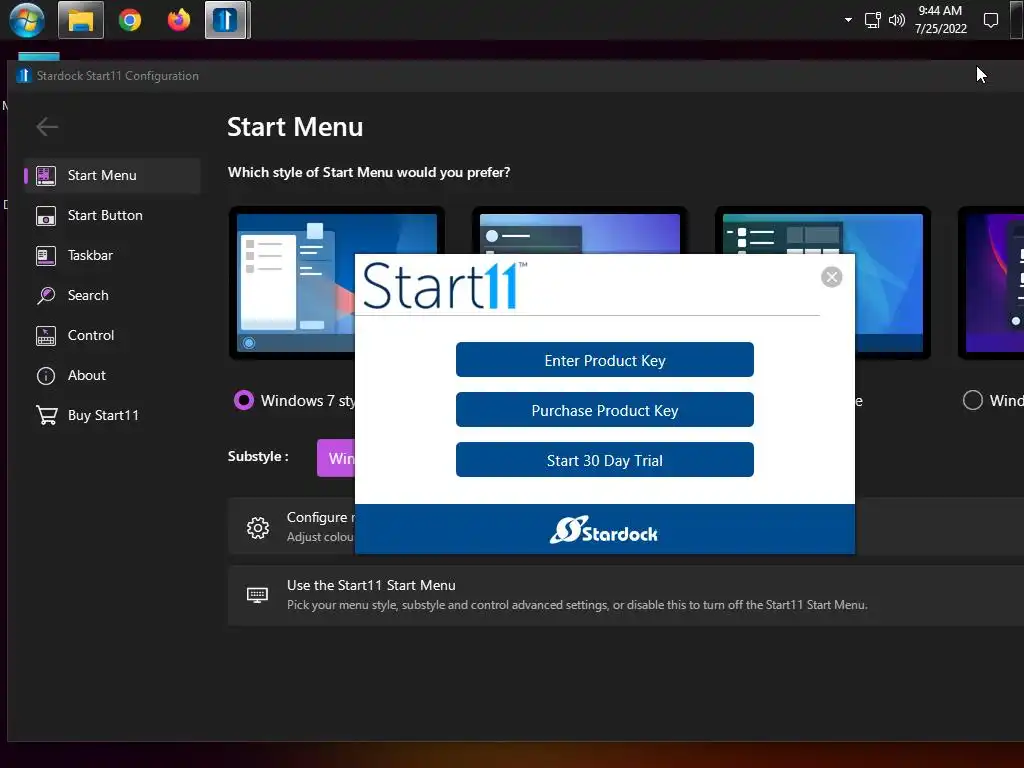Click the About info circle icon

[46, 376]
